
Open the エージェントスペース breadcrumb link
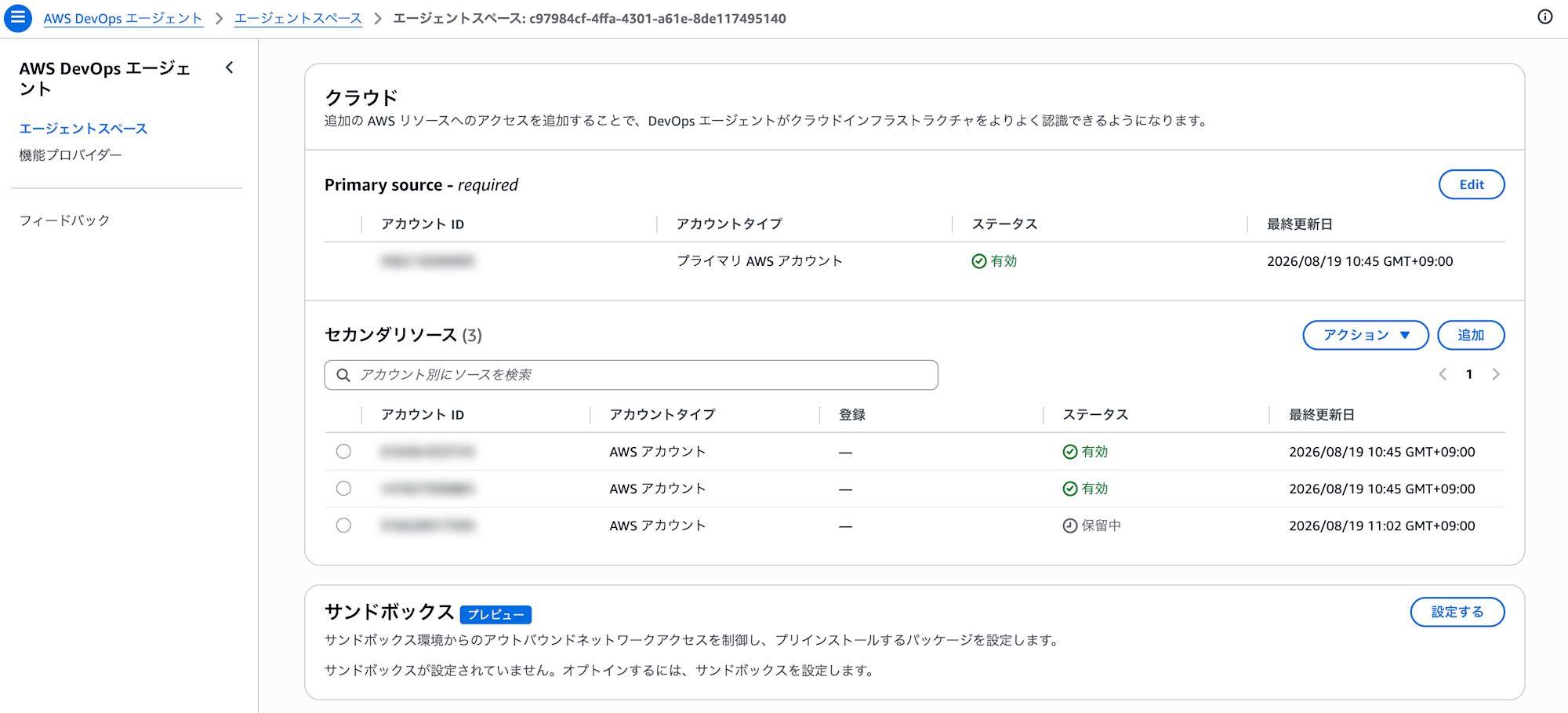click(298, 18)
